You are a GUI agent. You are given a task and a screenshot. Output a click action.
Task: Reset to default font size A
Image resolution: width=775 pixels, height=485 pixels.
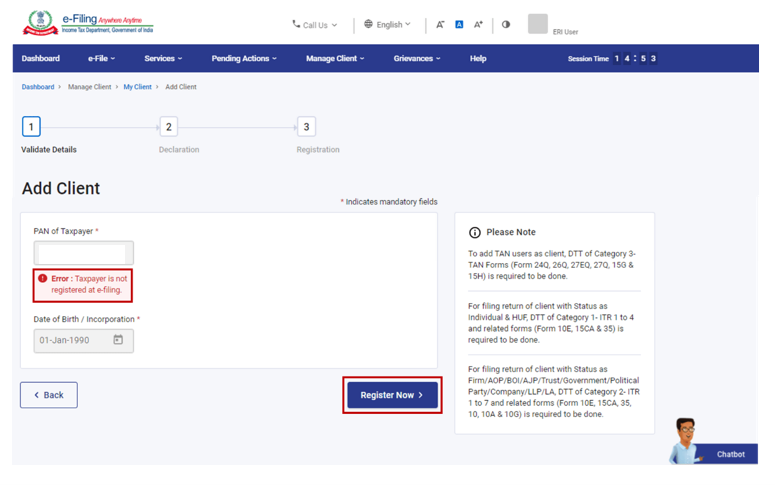tap(459, 24)
